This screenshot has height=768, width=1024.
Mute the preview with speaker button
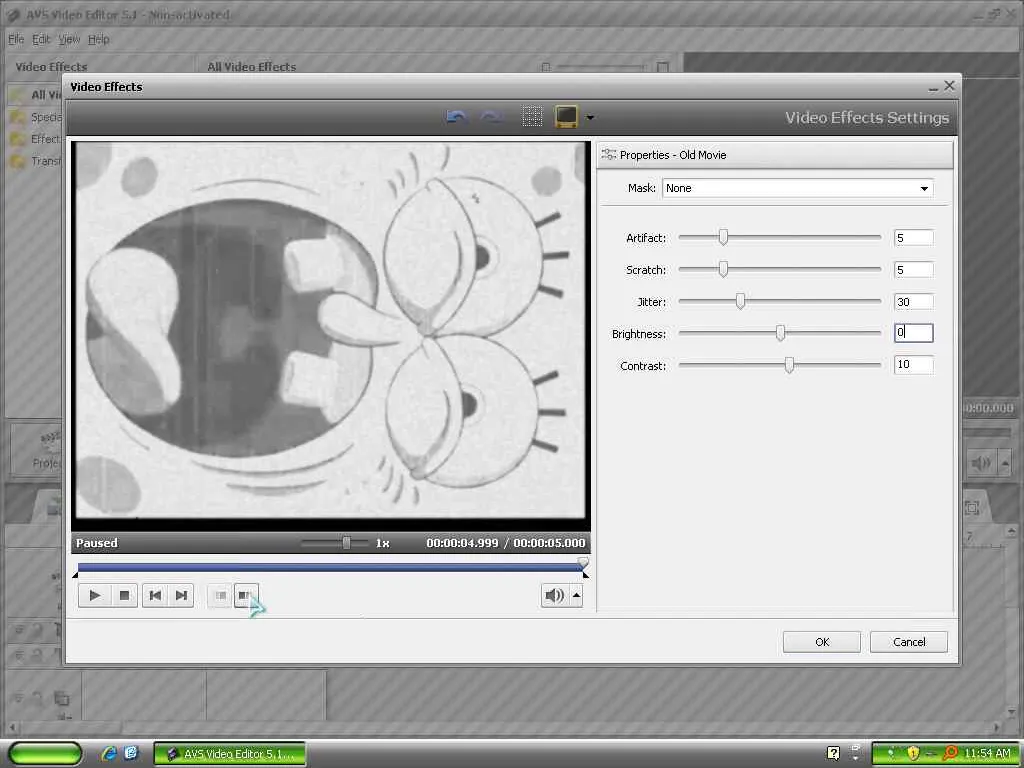554,596
